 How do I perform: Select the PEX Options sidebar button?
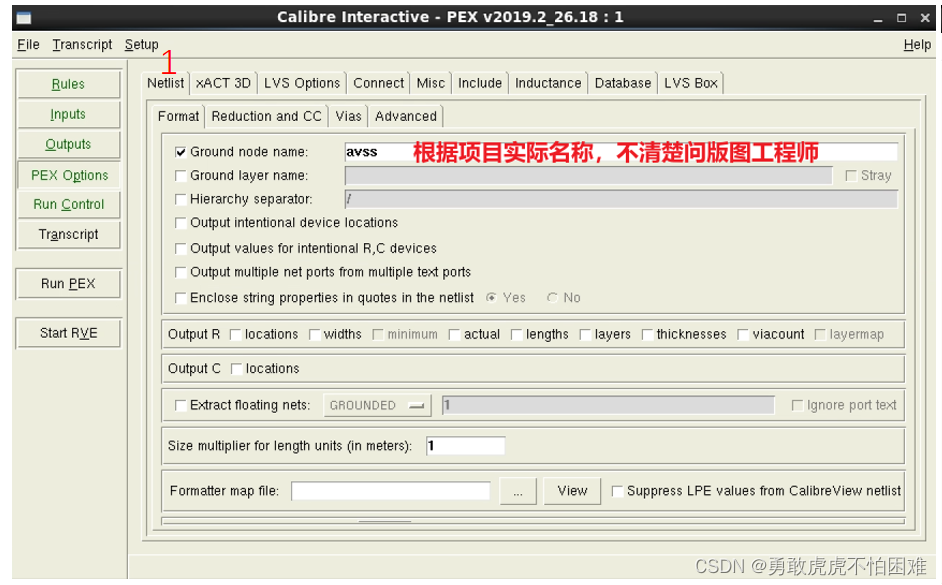[69, 175]
